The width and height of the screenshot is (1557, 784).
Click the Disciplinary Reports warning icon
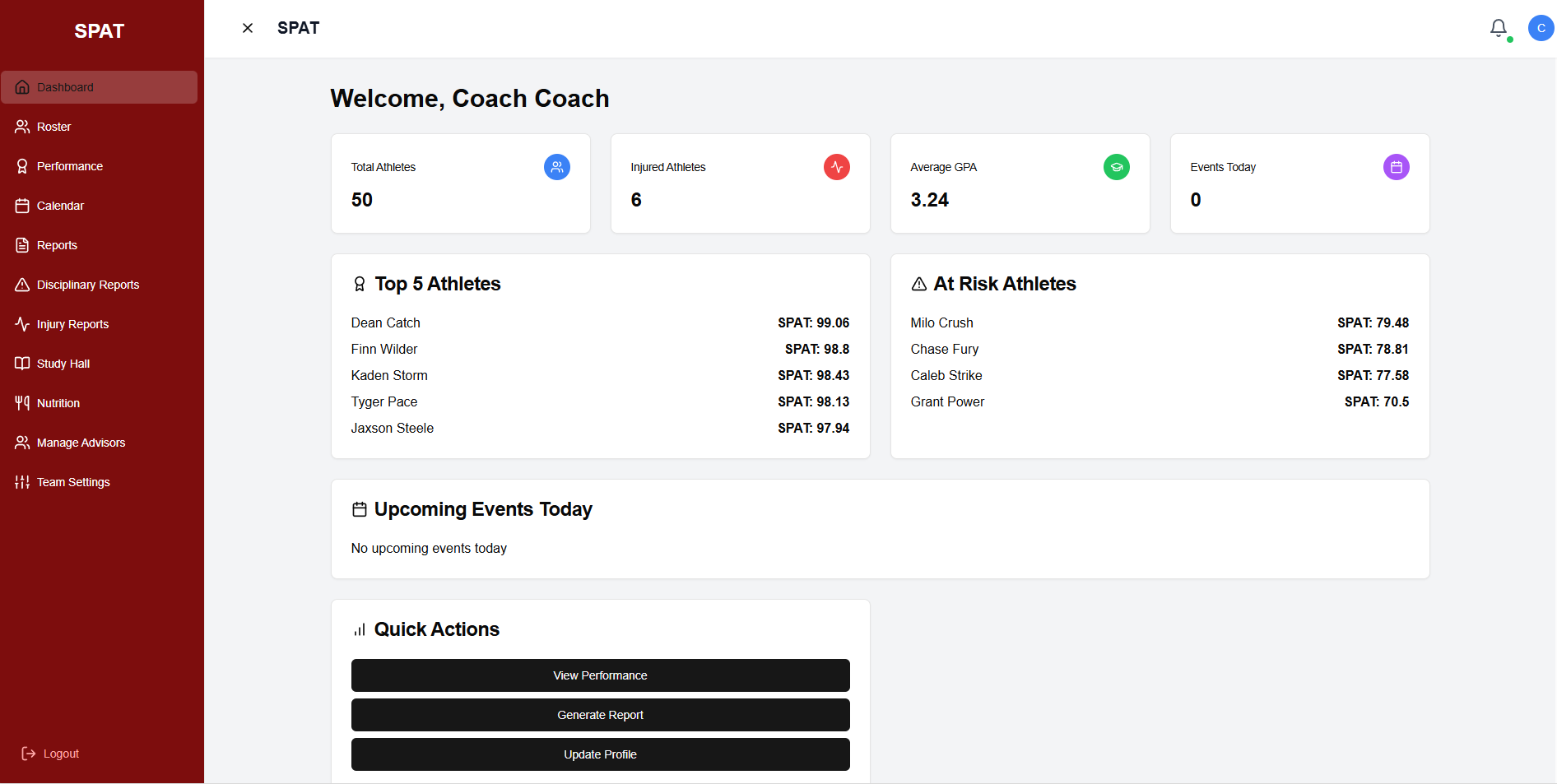pyautogui.click(x=22, y=285)
